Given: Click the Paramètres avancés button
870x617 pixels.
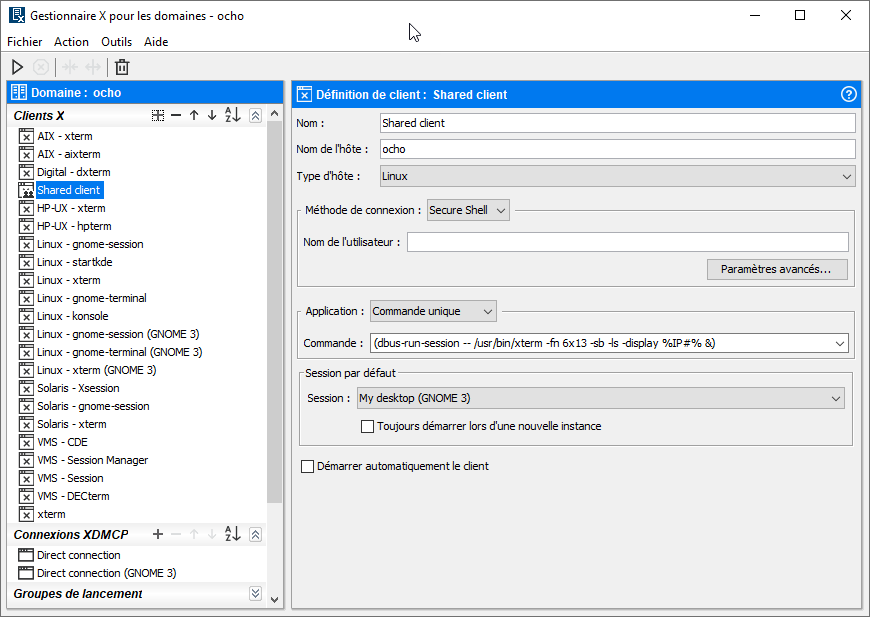Looking at the screenshot, I should (776, 269).
